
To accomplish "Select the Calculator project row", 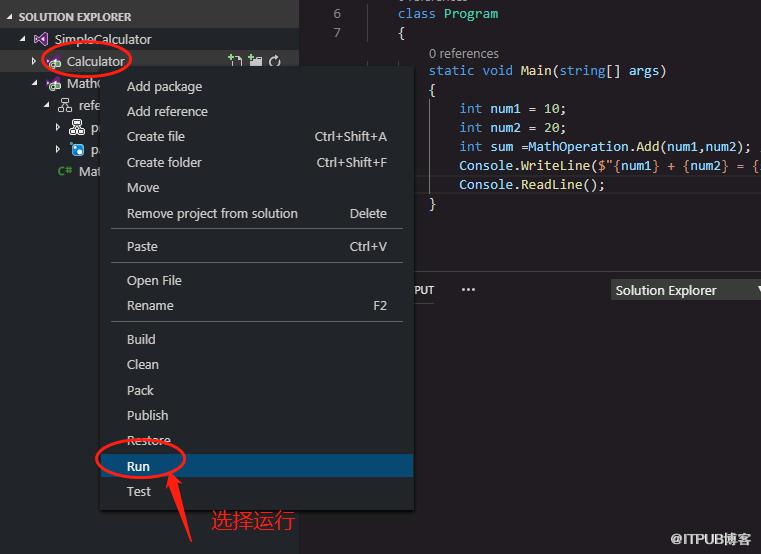I will click(149, 61).
